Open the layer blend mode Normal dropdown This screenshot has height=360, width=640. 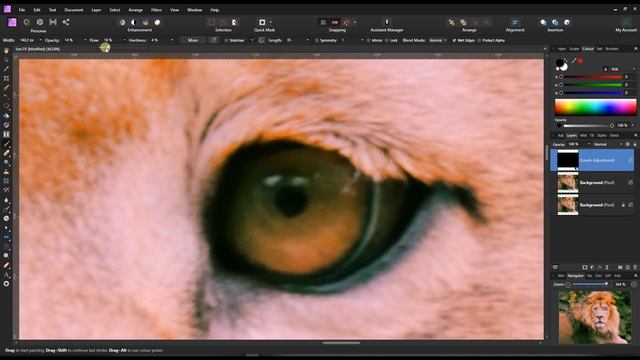tap(608, 144)
